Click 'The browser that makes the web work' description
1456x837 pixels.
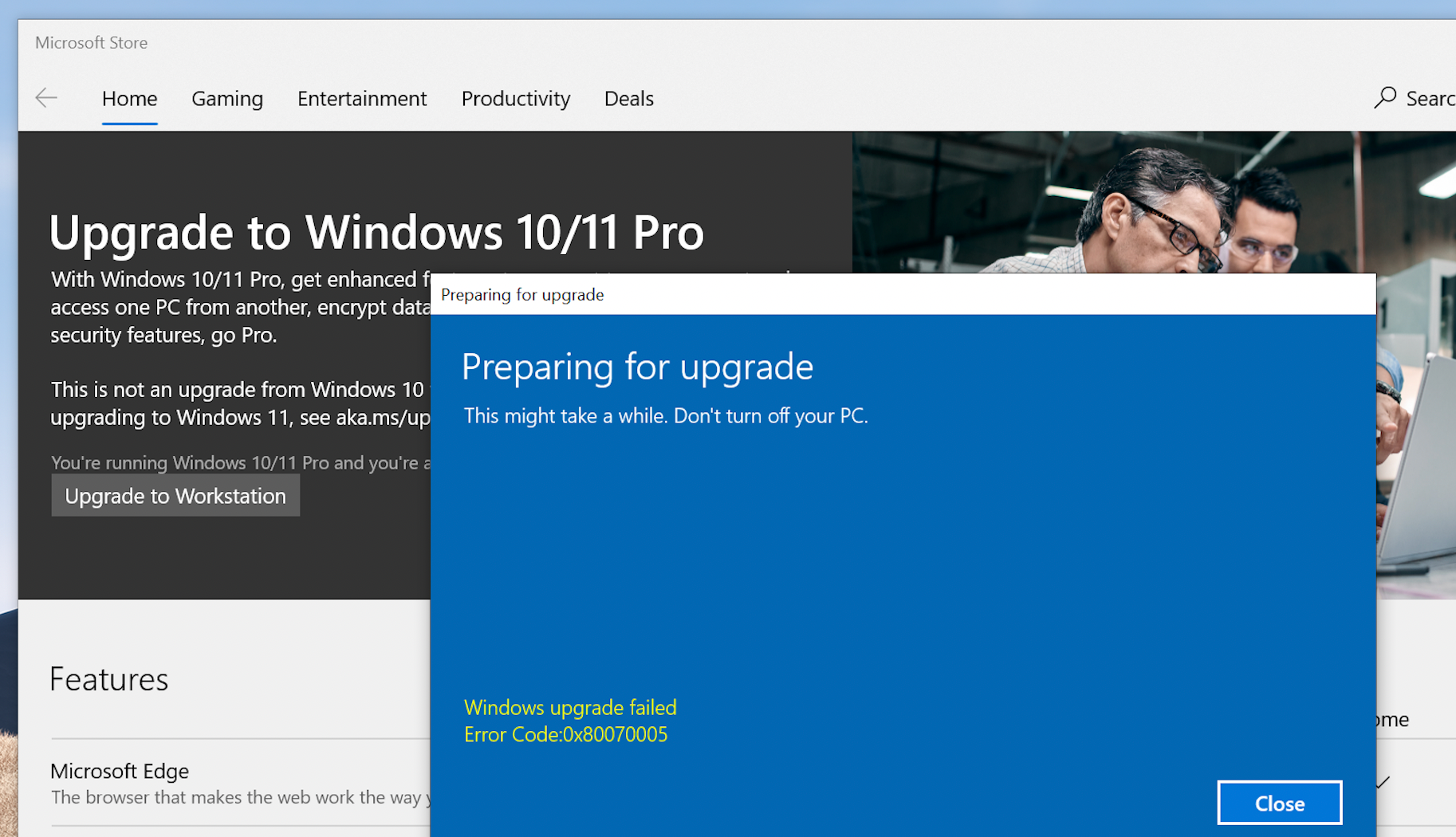click(241, 797)
